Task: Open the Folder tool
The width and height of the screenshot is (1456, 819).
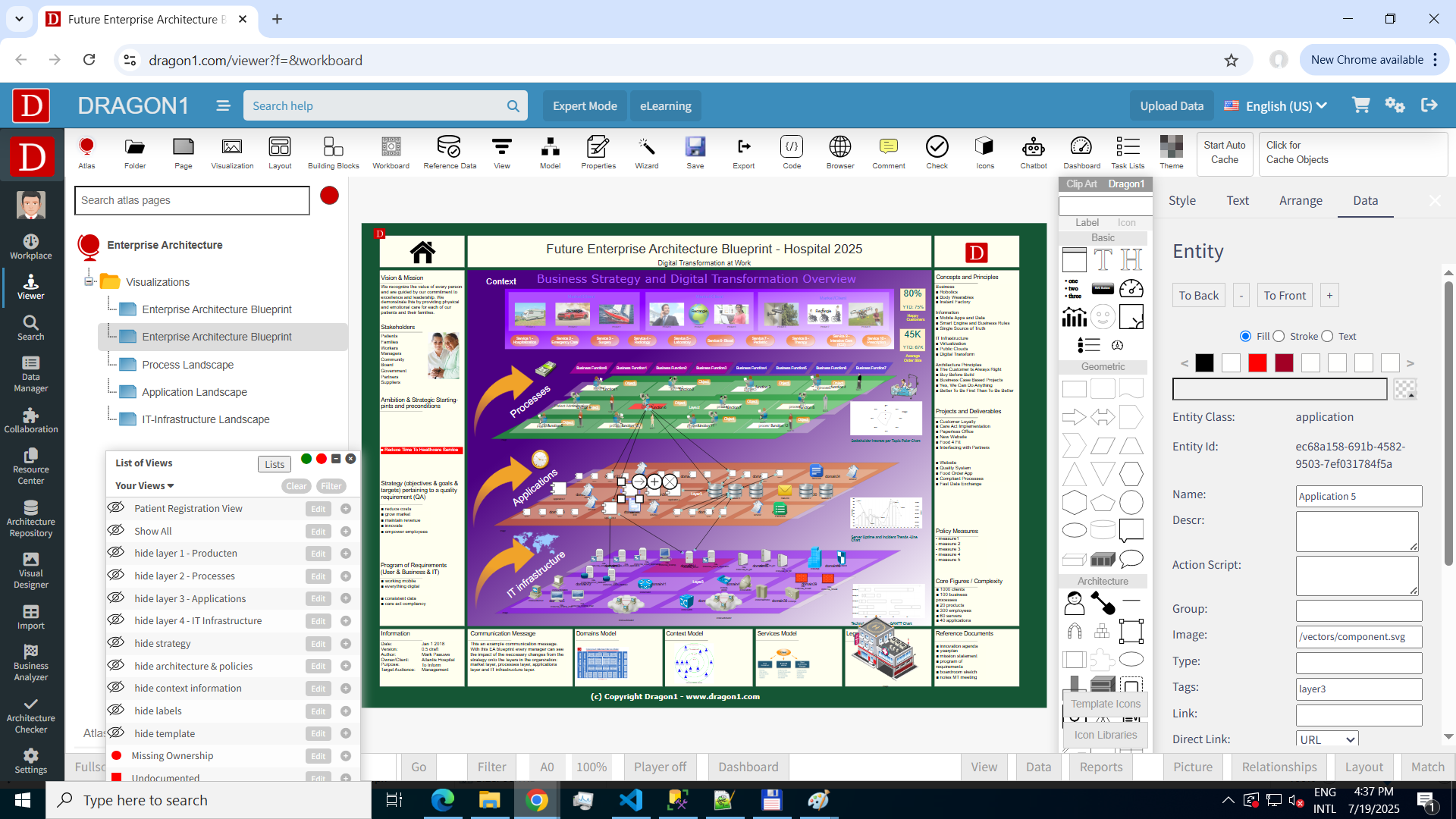Action: 135,152
